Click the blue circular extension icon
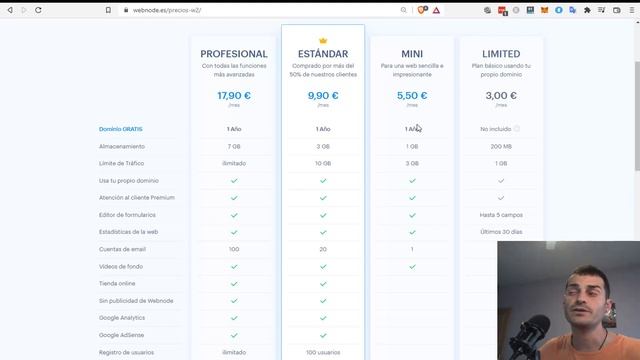640x360 pixels. pyautogui.click(x=558, y=10)
